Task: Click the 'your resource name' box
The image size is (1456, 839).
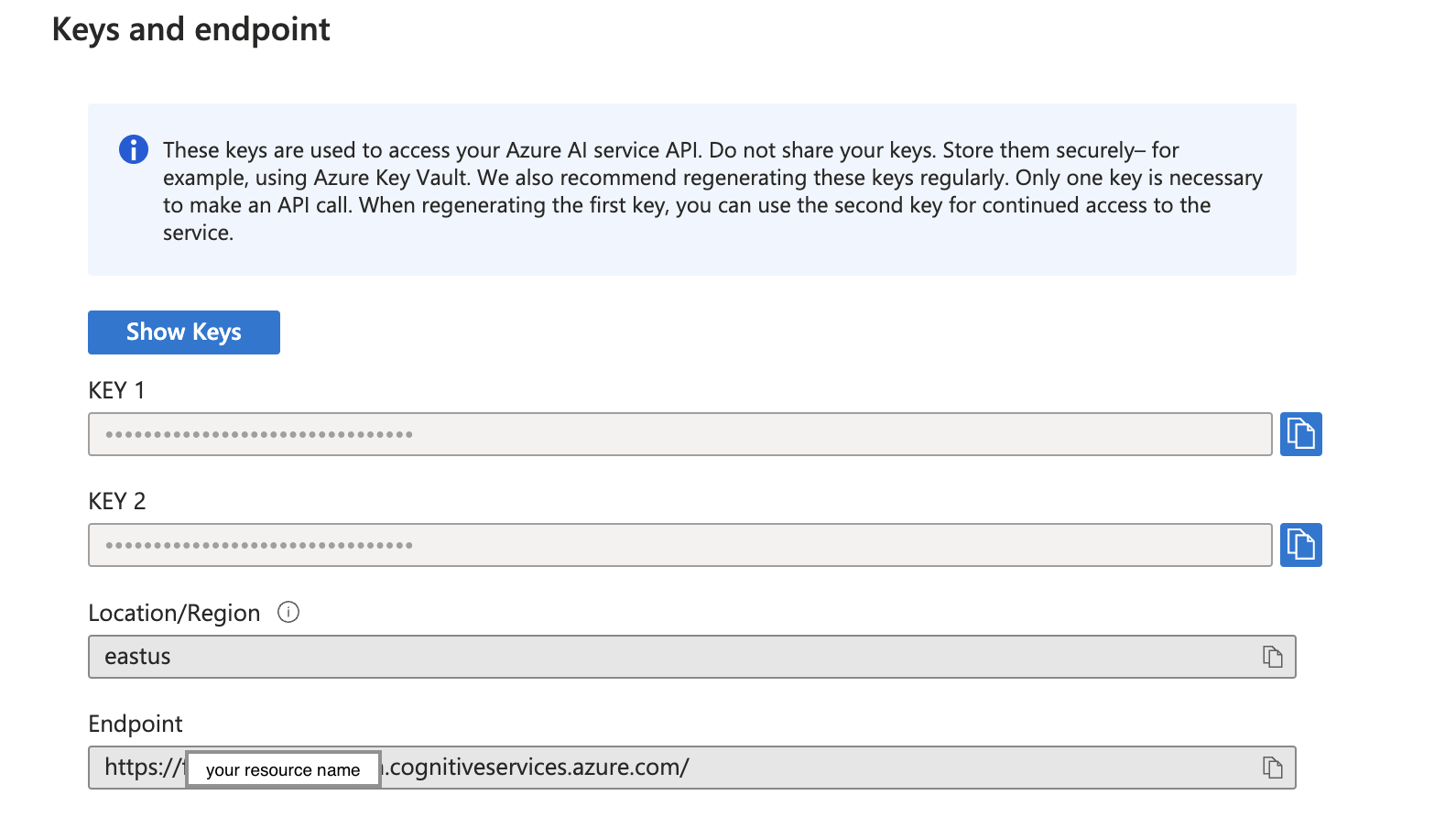Action: coord(283,769)
